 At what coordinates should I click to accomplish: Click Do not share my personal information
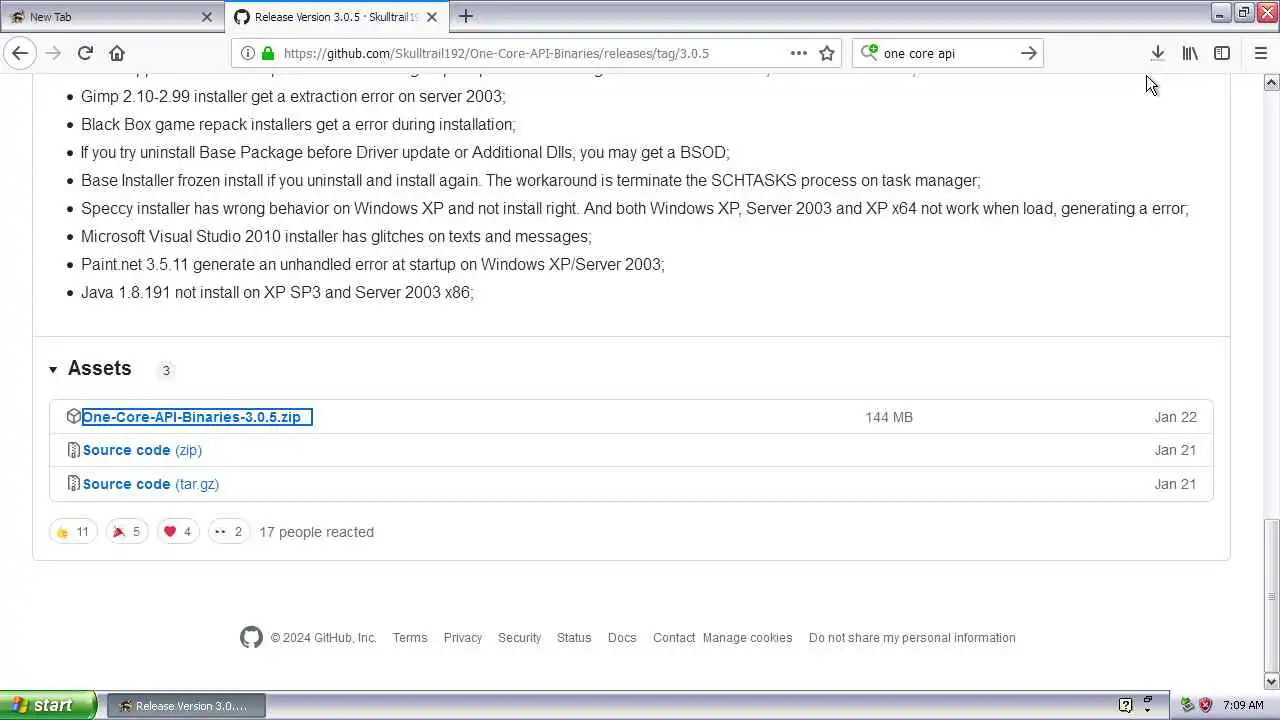(x=912, y=638)
